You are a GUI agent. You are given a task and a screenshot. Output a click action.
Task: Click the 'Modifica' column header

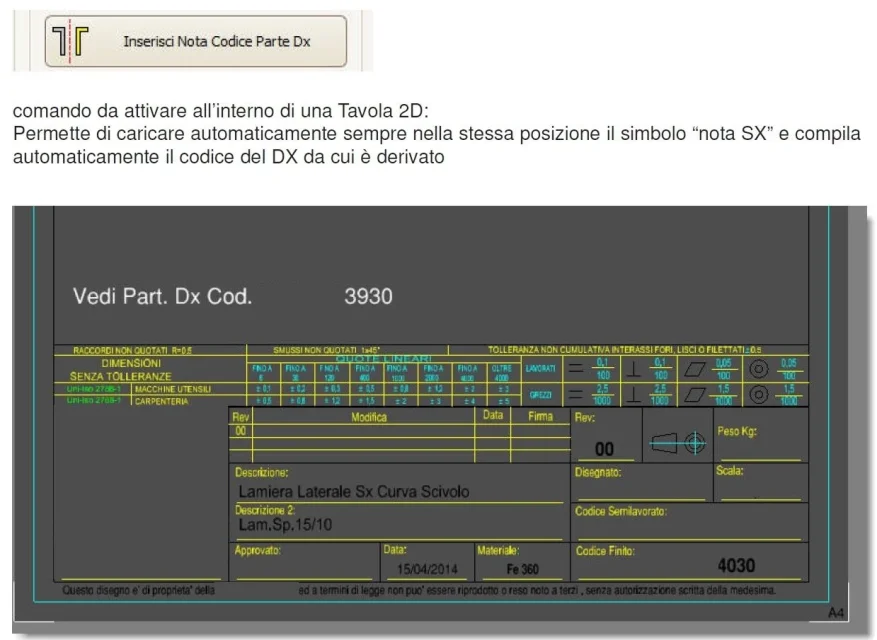pos(369,417)
